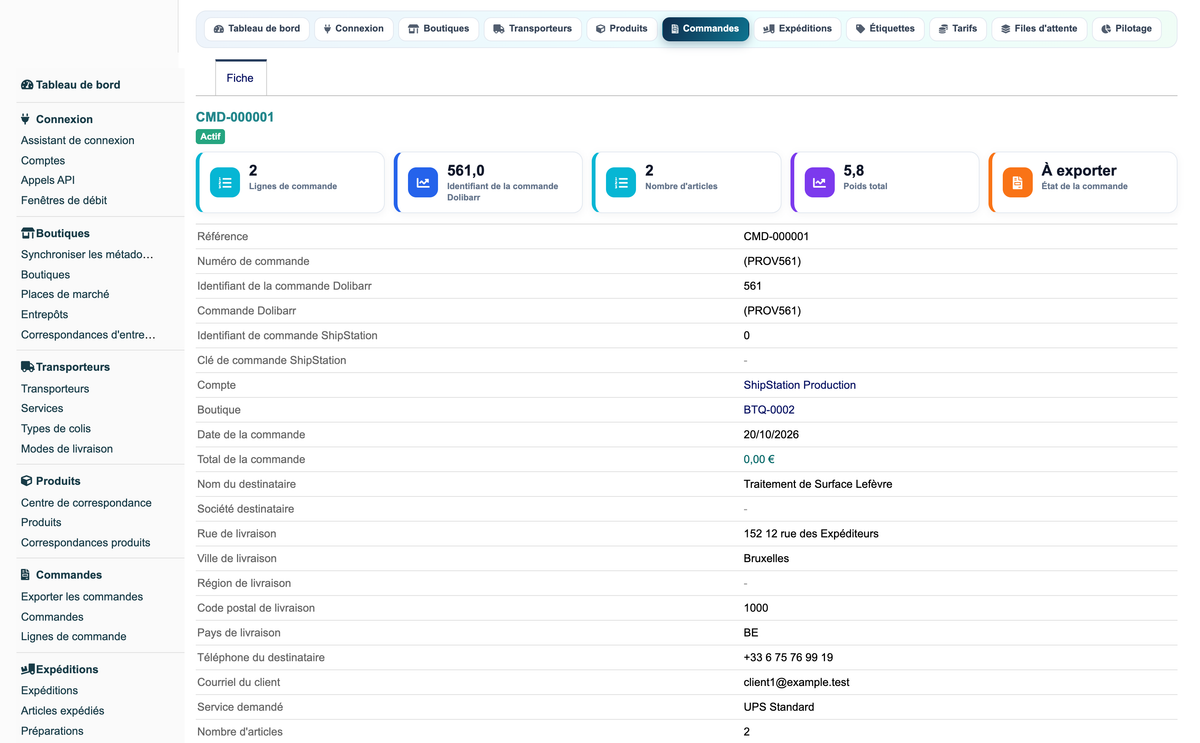Screen dimensions: 1200x743
Task: Click the UPS Standard service value
Action: tap(779, 707)
